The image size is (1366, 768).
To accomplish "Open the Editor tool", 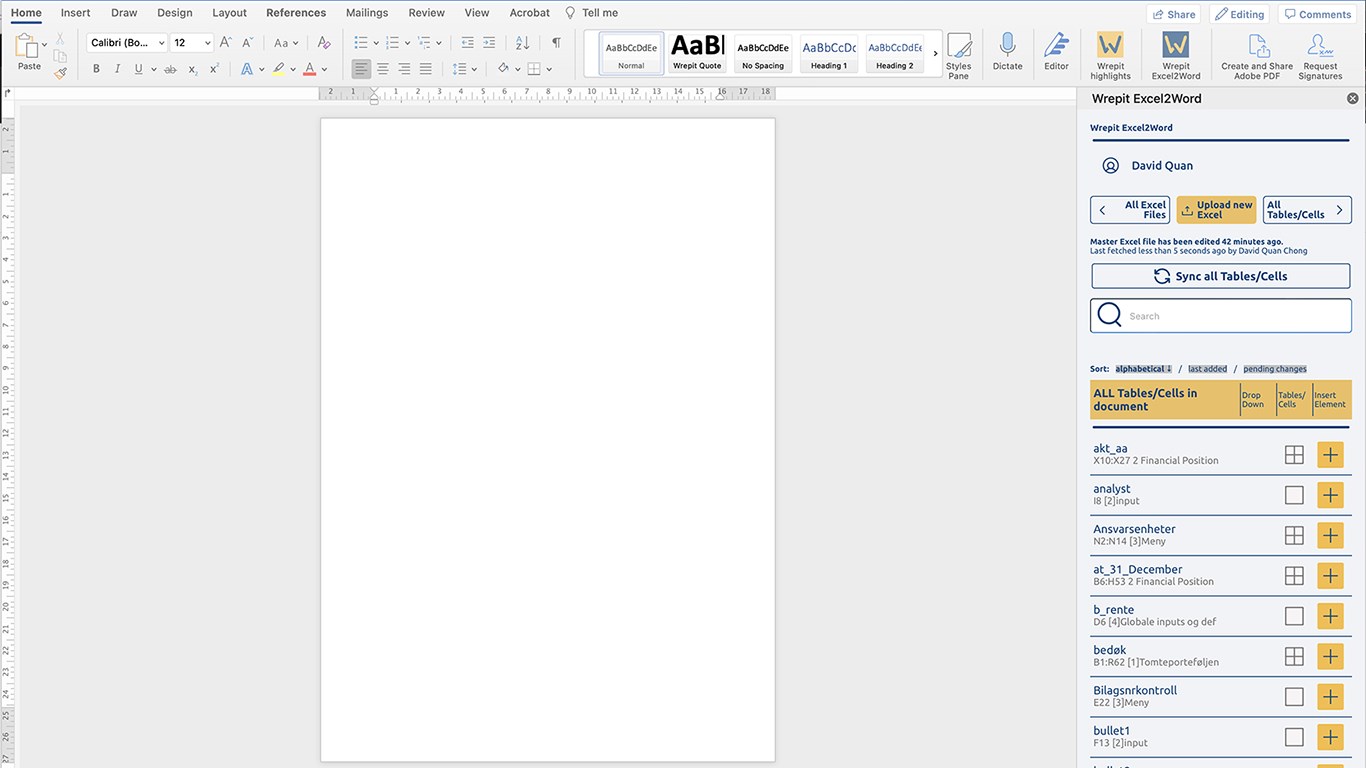I will click(1056, 52).
